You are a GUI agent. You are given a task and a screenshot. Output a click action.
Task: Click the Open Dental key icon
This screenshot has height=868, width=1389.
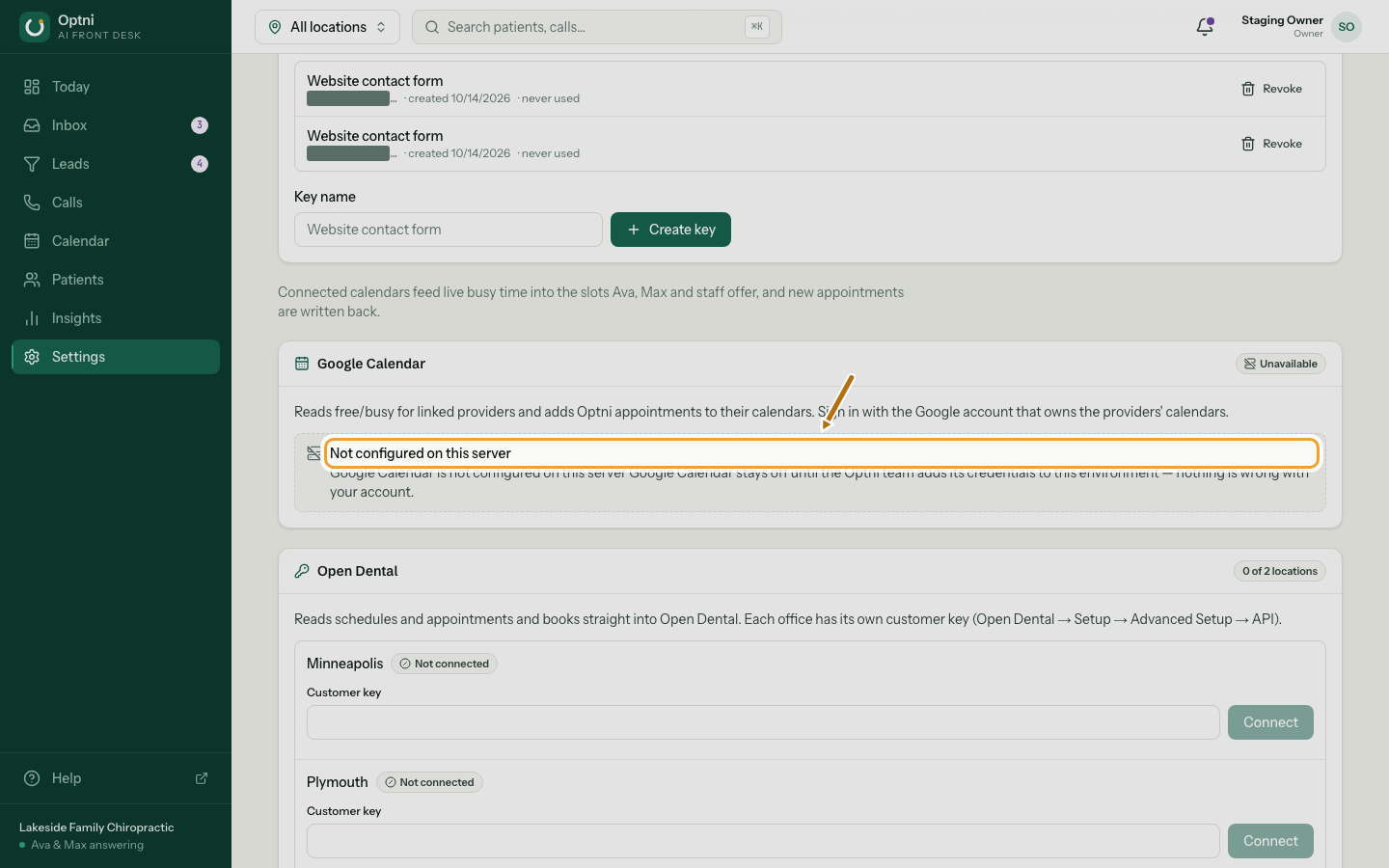[x=302, y=571]
